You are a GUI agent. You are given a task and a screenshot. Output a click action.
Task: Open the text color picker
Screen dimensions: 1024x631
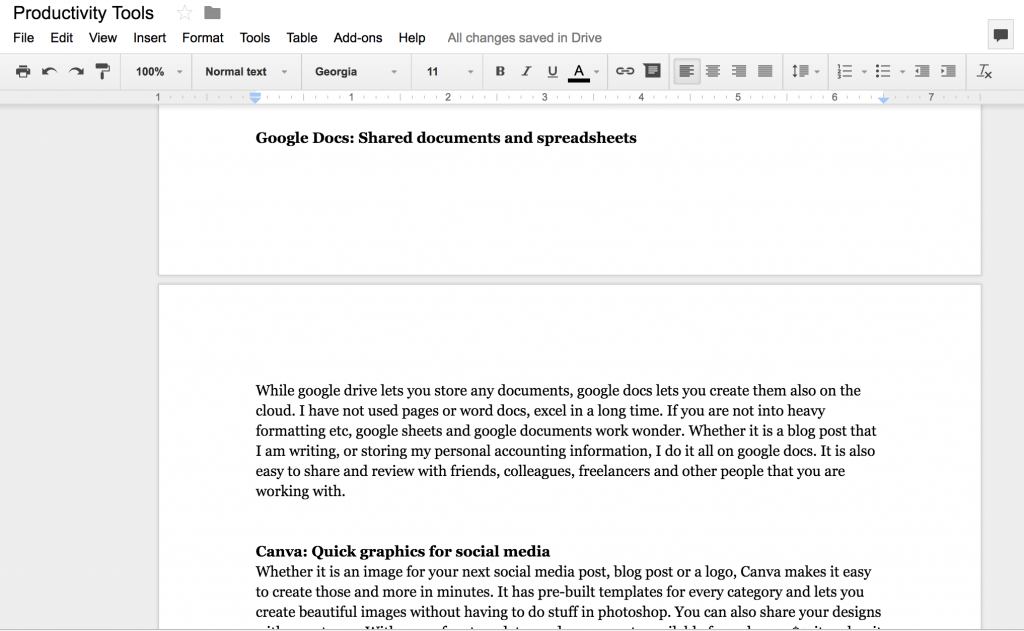coord(580,71)
